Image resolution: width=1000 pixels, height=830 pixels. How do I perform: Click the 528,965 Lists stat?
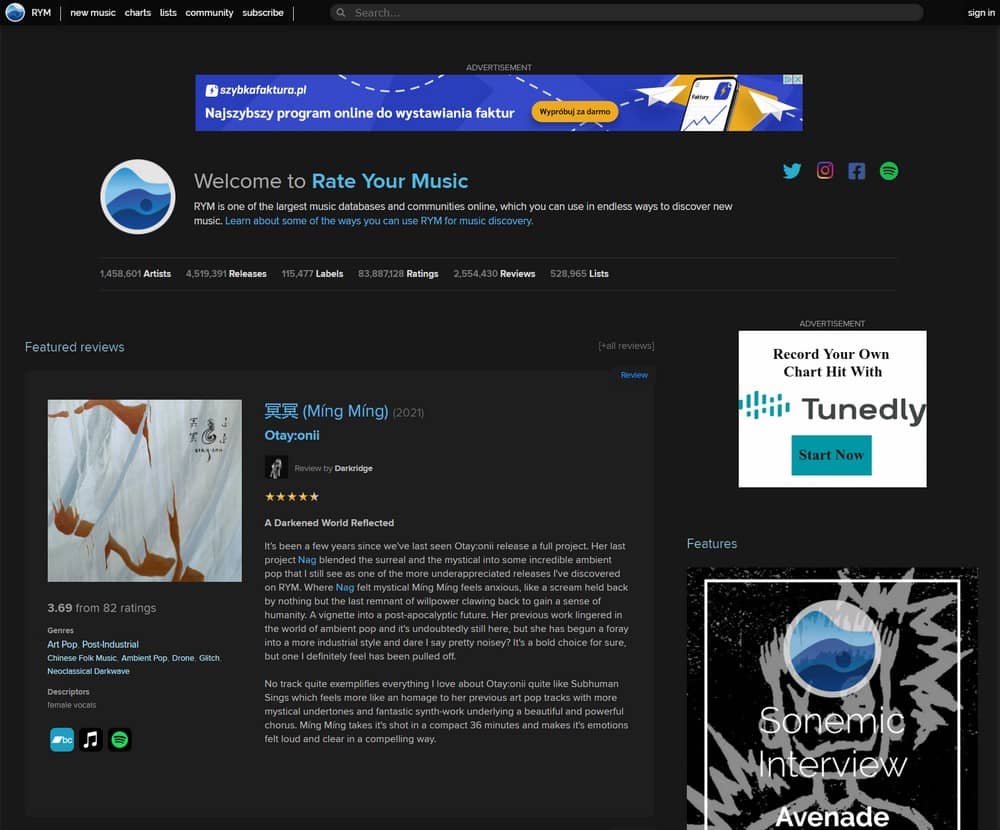pyautogui.click(x=579, y=274)
